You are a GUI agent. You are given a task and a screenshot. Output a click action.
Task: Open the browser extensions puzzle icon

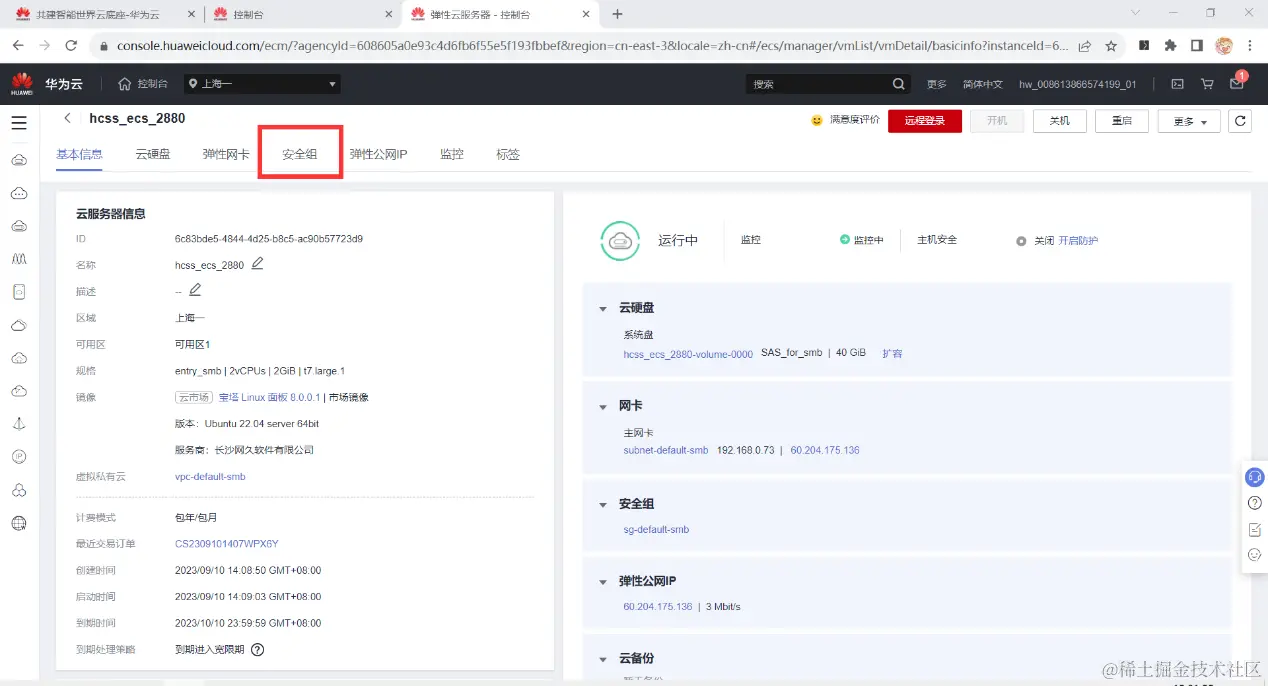tap(1170, 46)
